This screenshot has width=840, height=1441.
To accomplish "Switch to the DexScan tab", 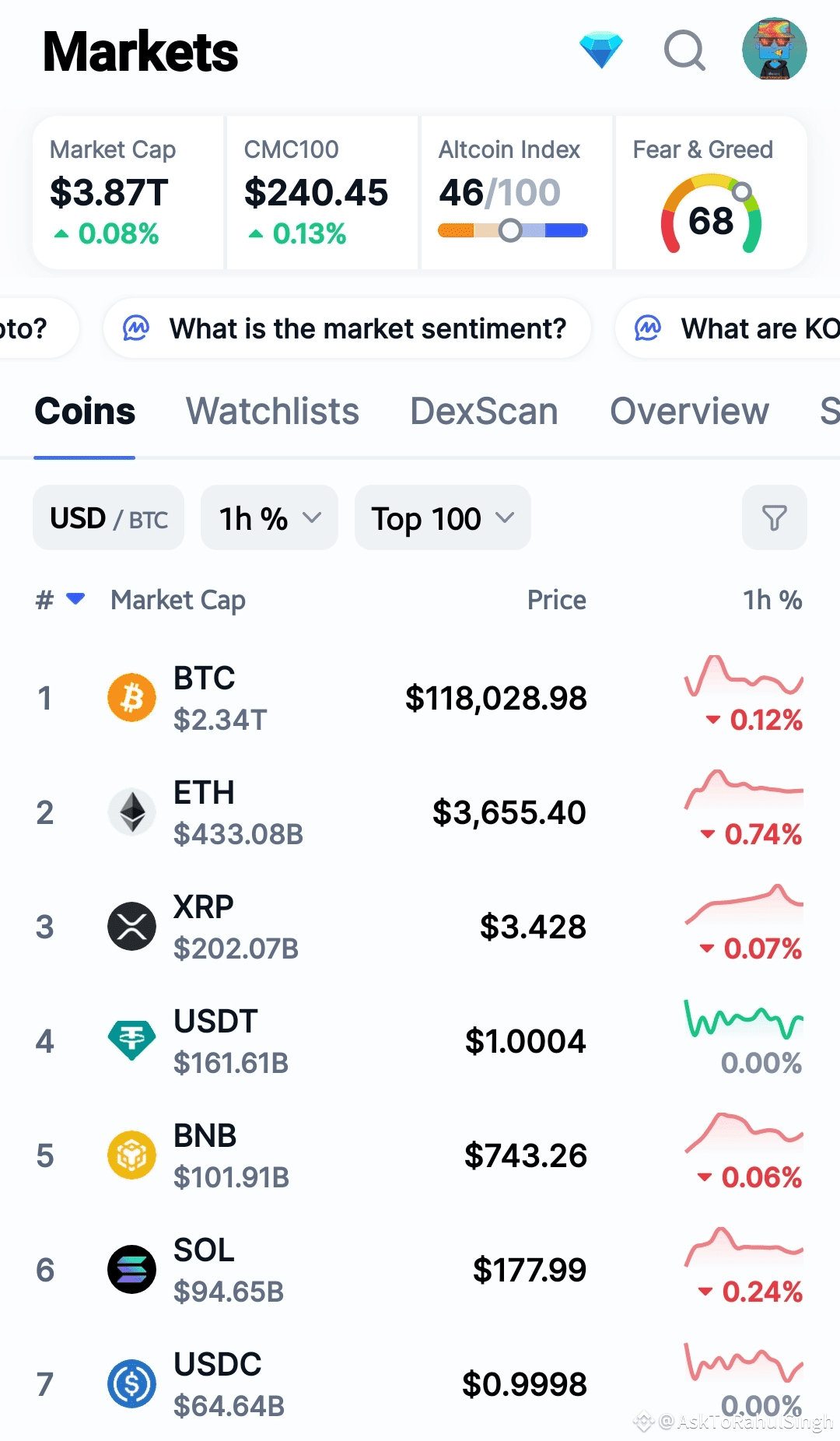I will tap(484, 411).
